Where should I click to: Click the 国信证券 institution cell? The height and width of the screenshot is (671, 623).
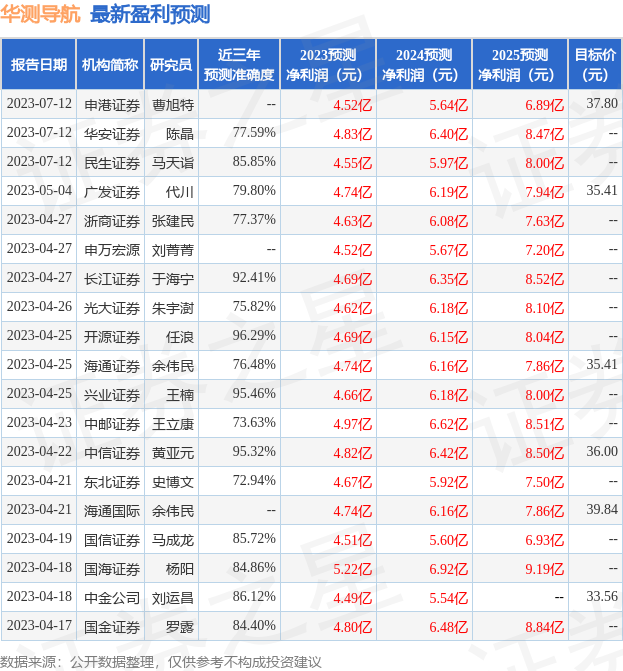coord(112,540)
